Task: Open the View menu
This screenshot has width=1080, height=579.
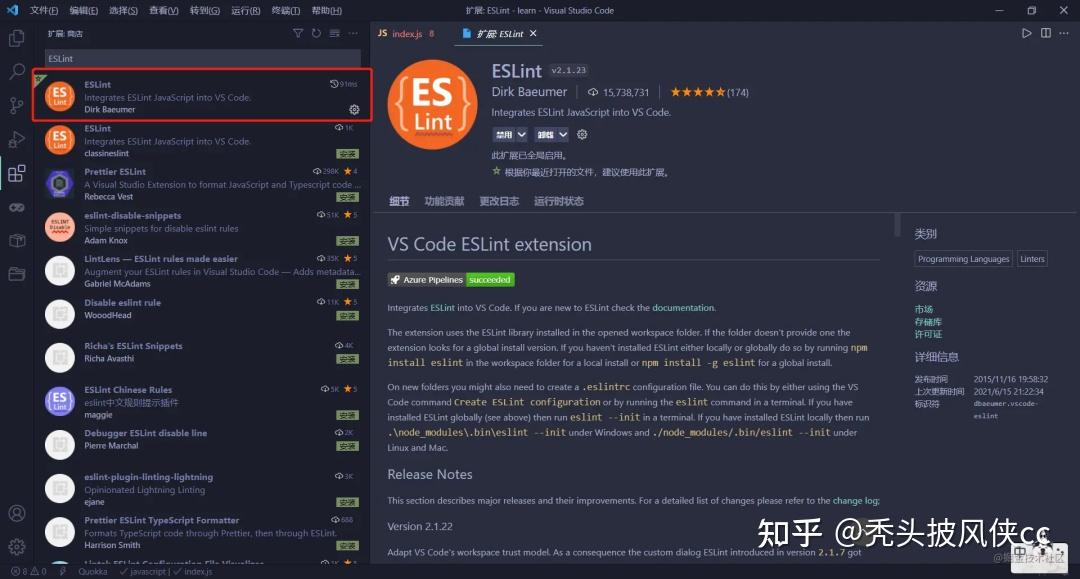Action: (163, 10)
